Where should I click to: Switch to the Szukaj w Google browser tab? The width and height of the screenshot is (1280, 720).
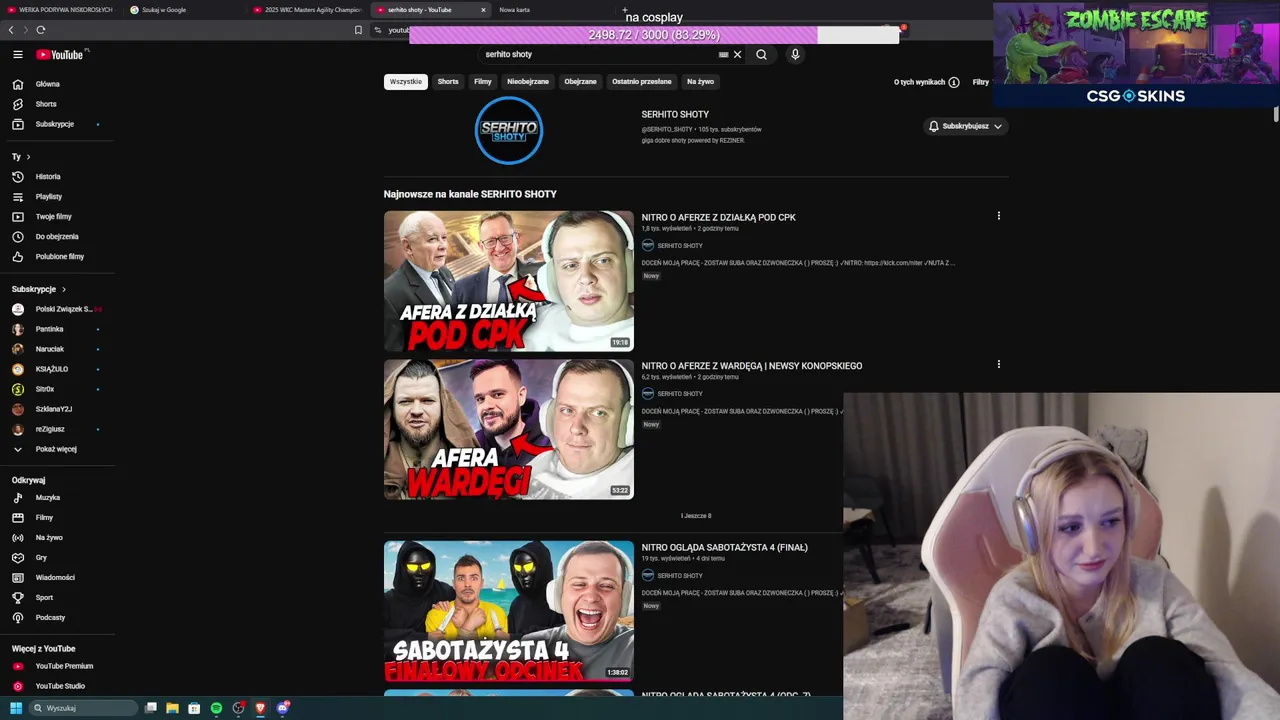[x=180, y=10]
